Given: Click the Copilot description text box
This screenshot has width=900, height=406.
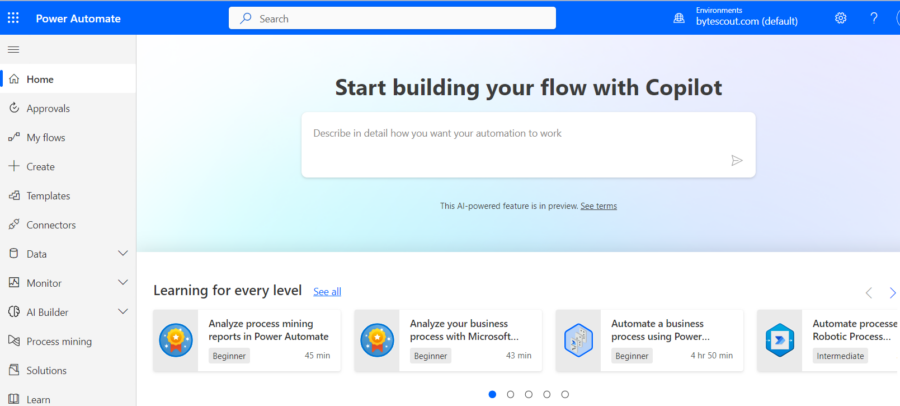Looking at the screenshot, I should (x=528, y=145).
